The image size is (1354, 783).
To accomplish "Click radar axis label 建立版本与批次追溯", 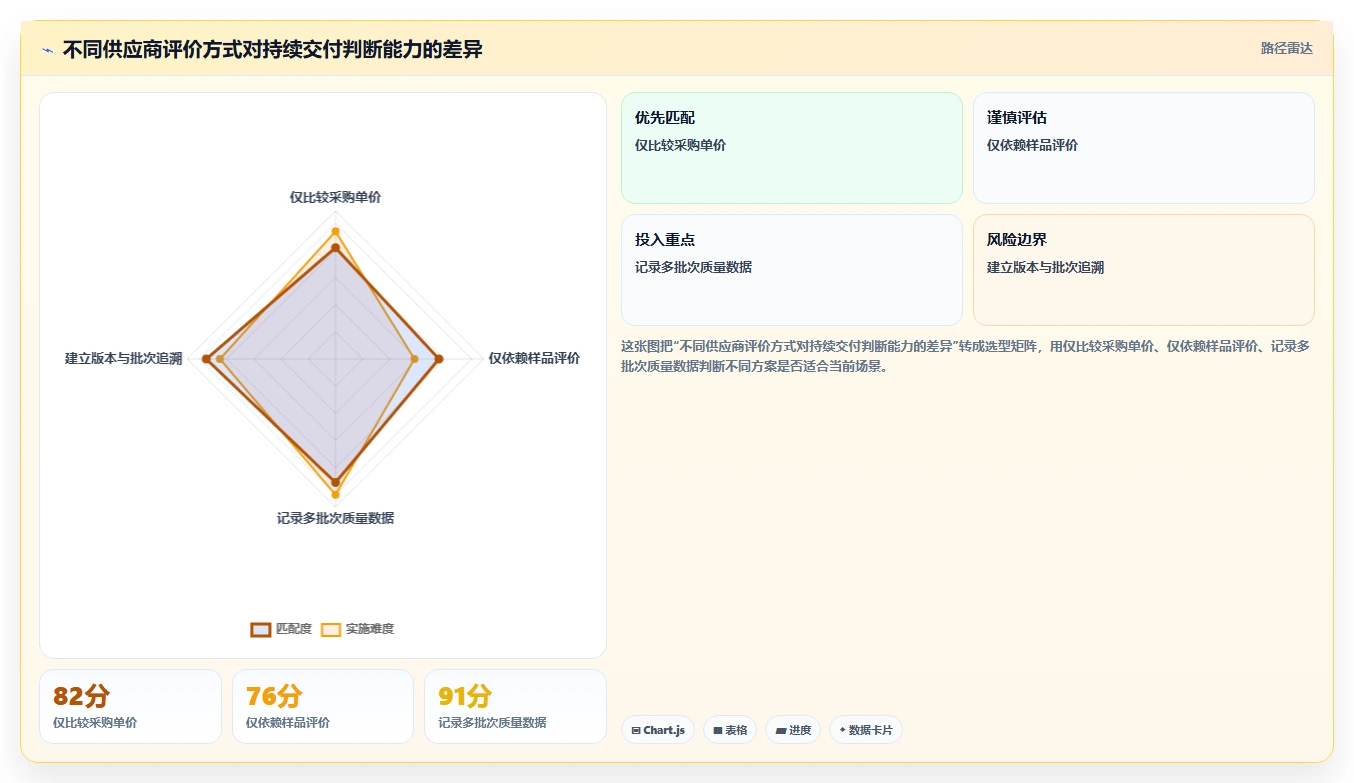I will pos(124,358).
